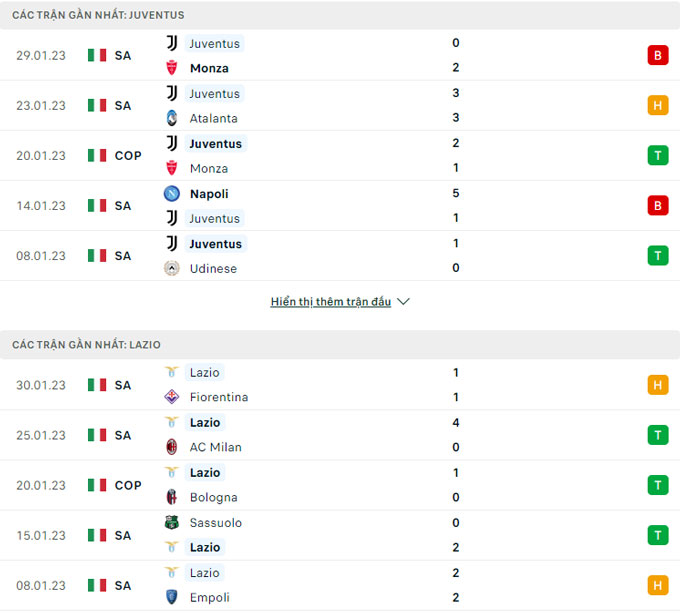Click the Atalanta club crest icon
This screenshot has height=613, width=680.
point(172,118)
